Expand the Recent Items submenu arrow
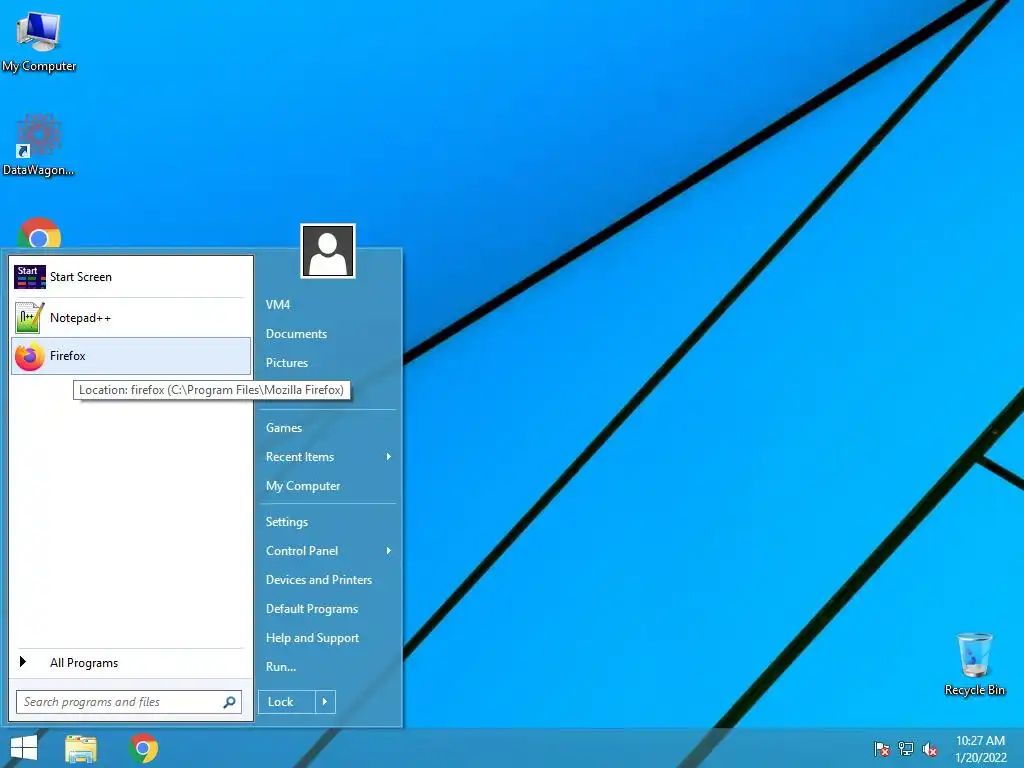This screenshot has height=768, width=1024. coord(389,456)
